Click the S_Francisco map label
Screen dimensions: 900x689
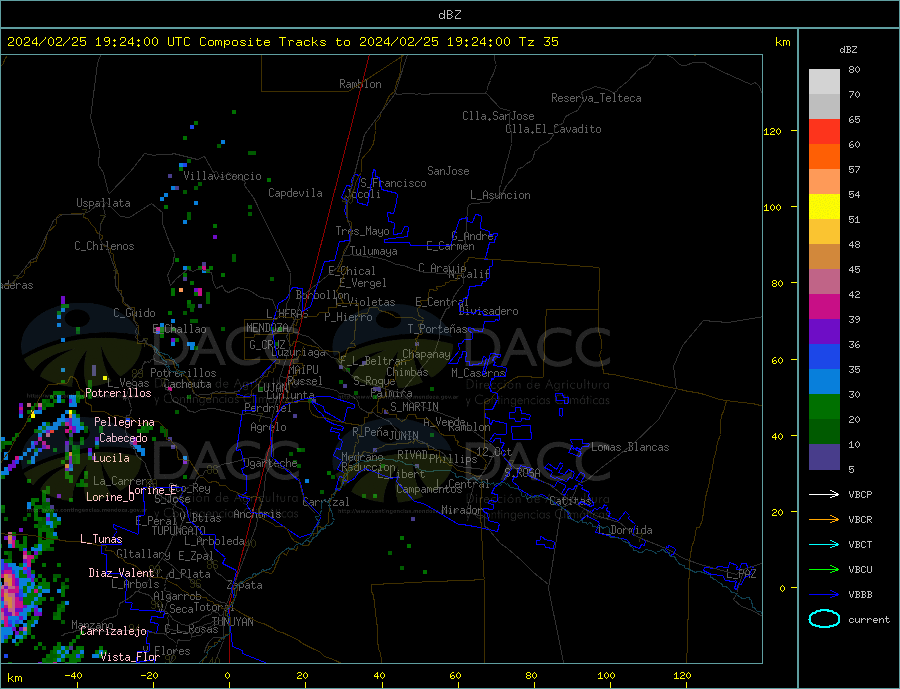pyautogui.click(x=393, y=183)
